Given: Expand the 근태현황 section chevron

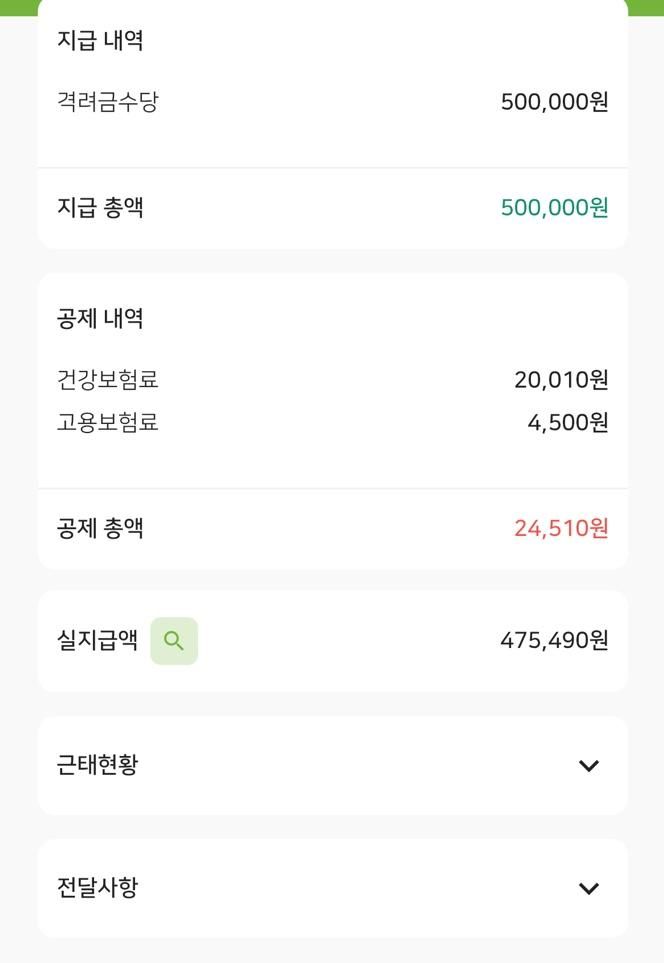Looking at the screenshot, I should pos(589,766).
